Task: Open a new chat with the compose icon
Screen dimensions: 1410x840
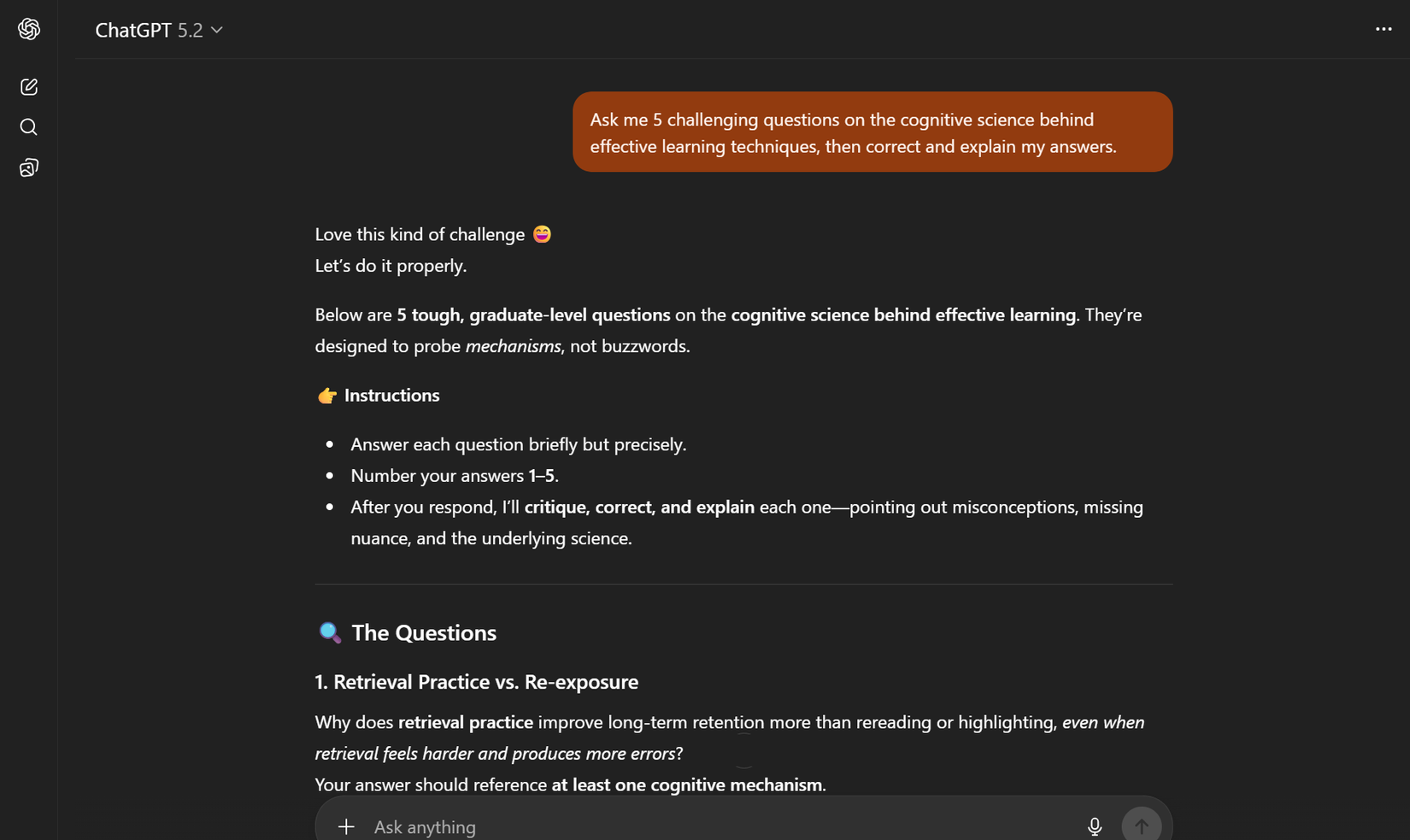Action: point(28,86)
